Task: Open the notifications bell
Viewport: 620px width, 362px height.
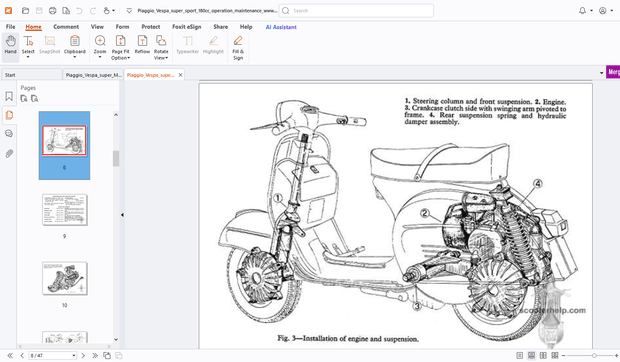Action: [x=582, y=11]
